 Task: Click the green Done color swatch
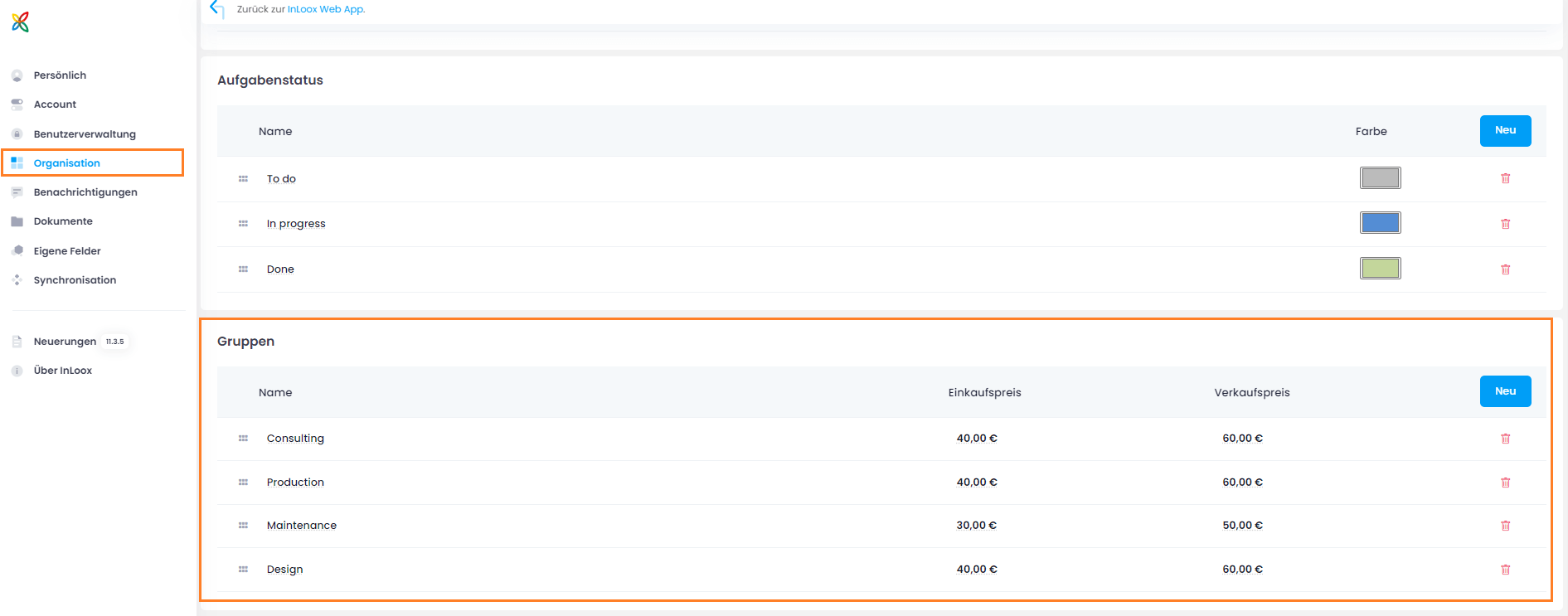(x=1380, y=269)
